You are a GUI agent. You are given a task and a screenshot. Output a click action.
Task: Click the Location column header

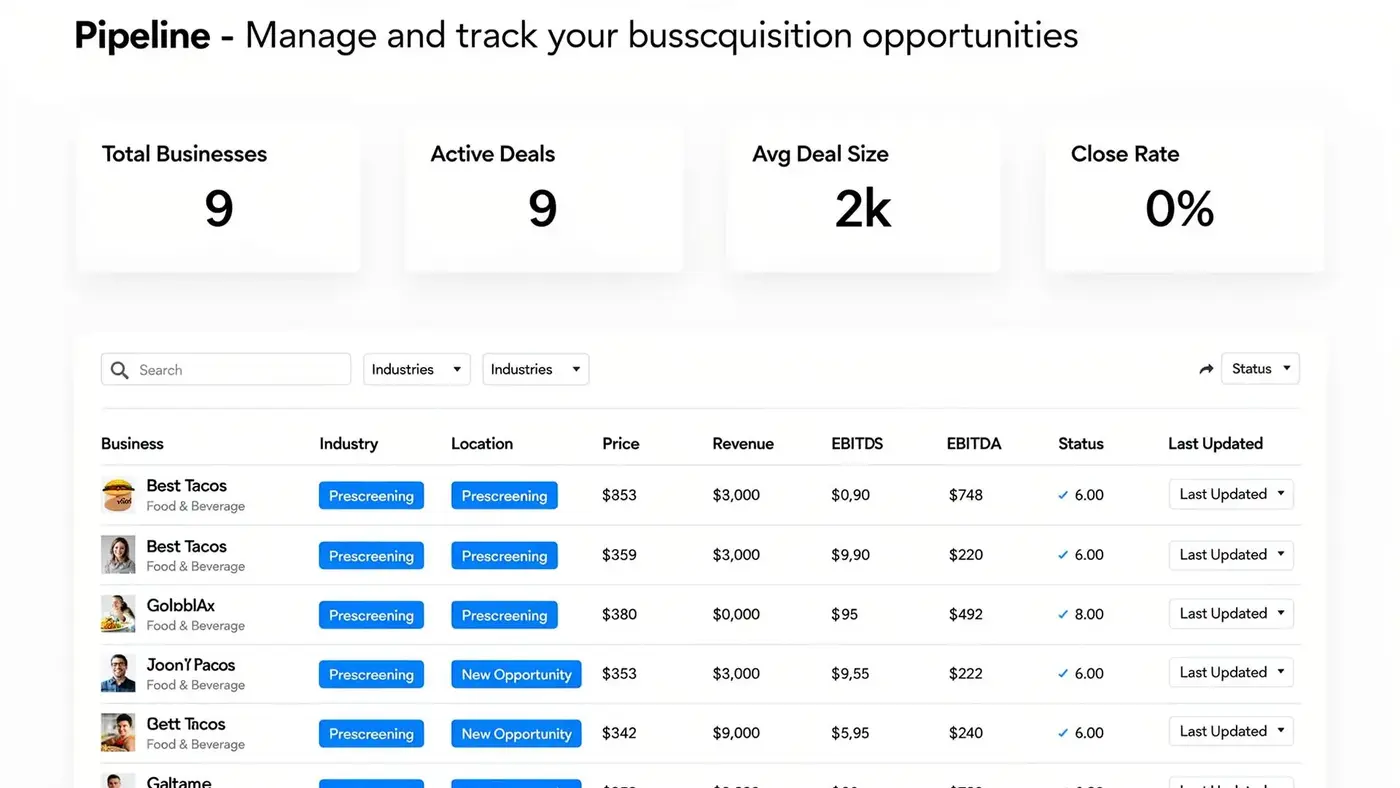point(482,444)
